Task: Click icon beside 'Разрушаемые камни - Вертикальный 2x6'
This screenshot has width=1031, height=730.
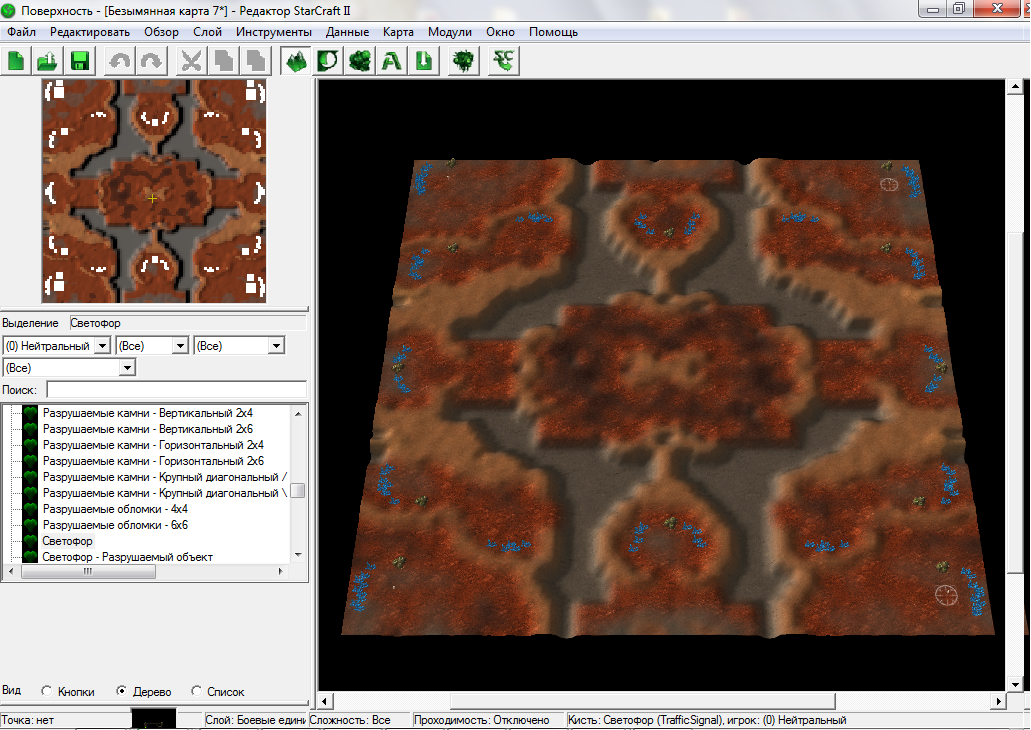Action: 30,429
